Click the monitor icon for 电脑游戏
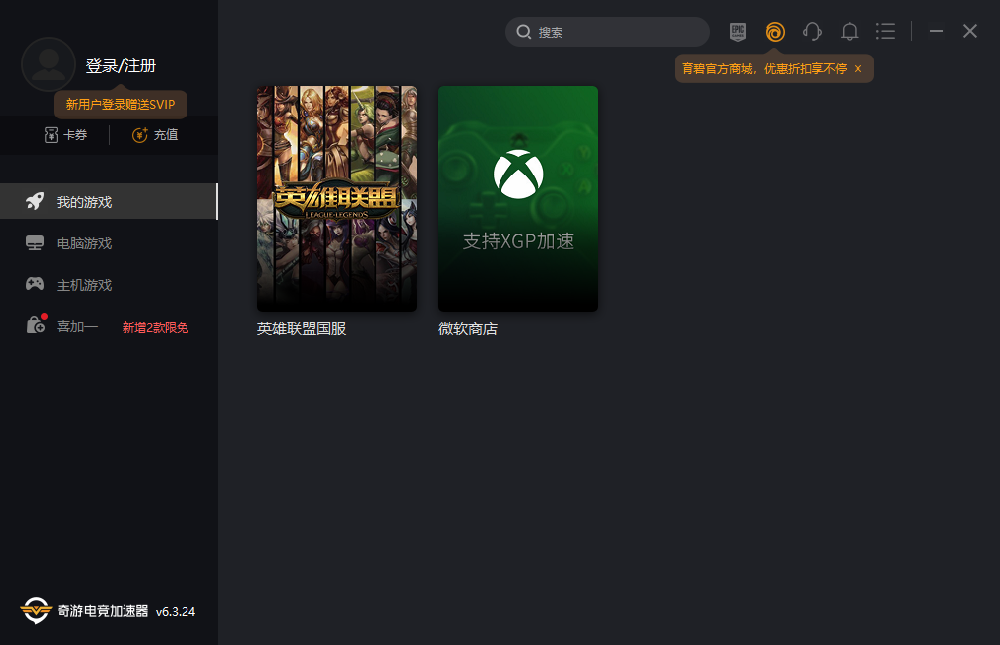 click(35, 242)
